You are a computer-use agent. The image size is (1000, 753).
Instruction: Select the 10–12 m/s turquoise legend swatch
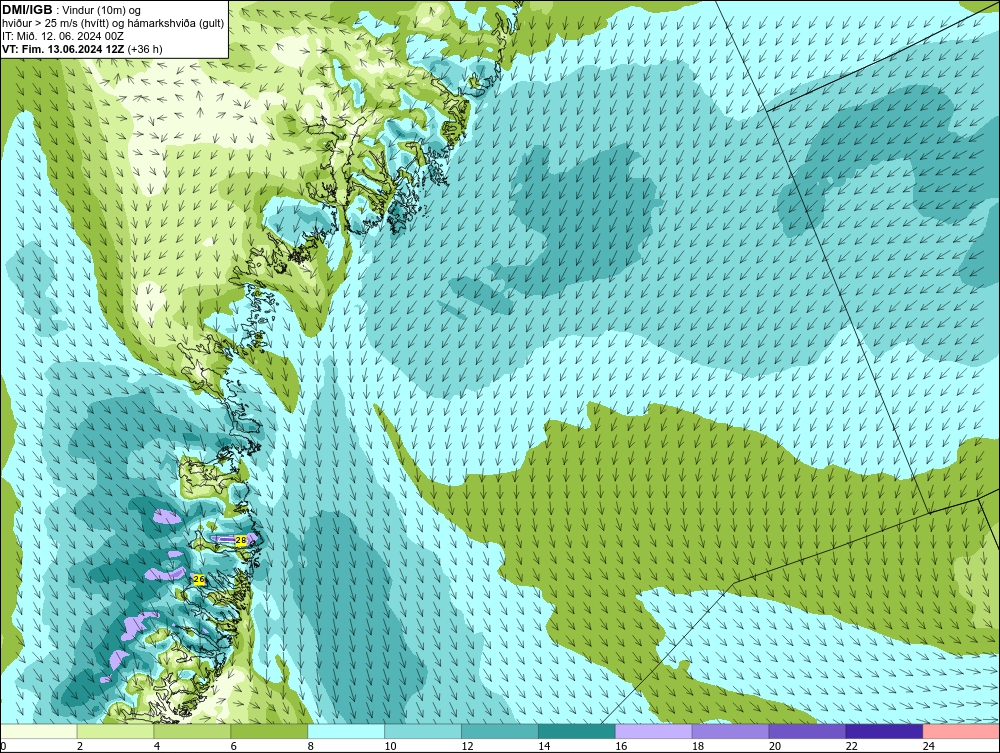coord(423,731)
